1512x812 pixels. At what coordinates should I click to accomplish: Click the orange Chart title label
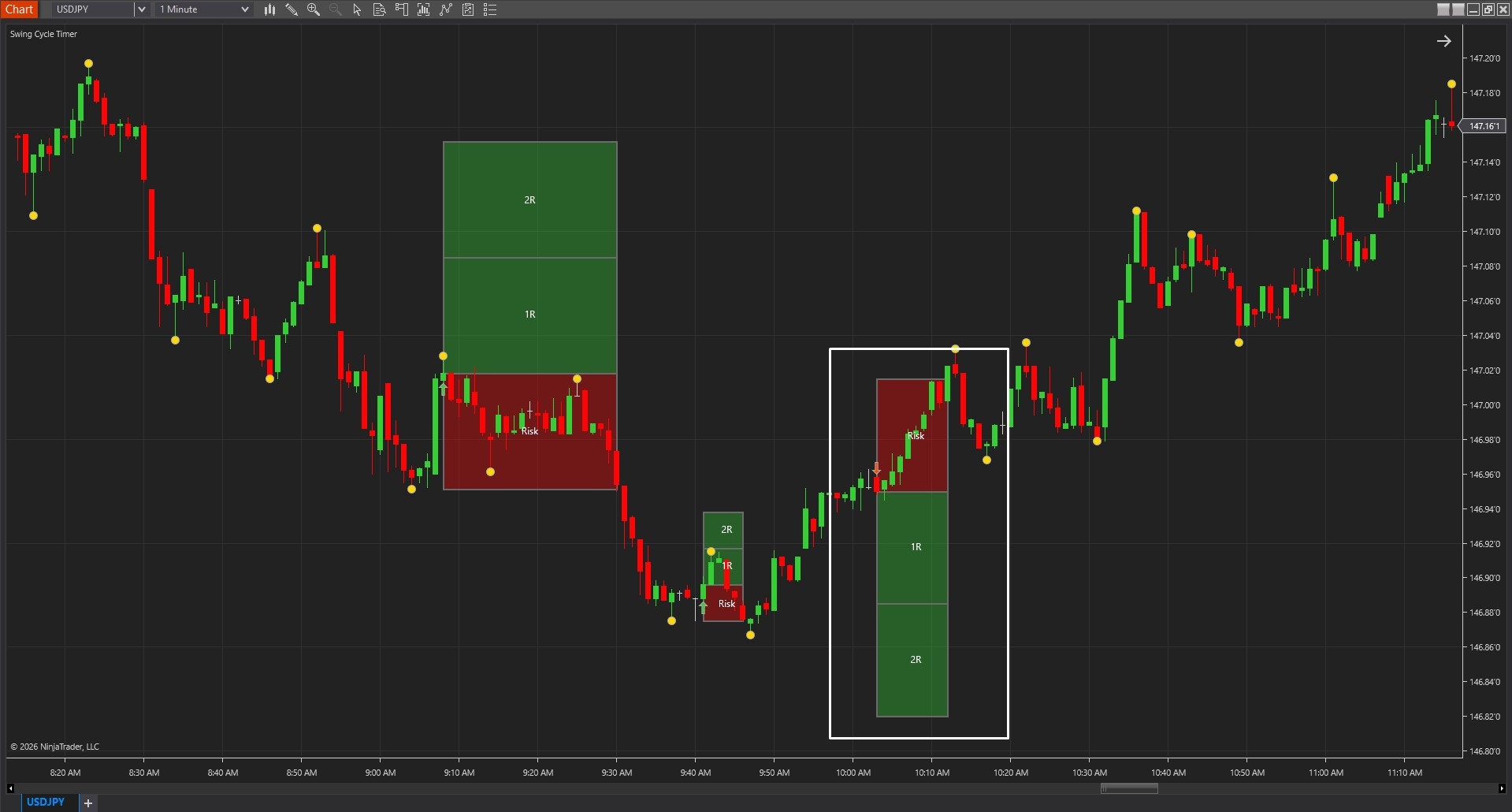[19, 9]
